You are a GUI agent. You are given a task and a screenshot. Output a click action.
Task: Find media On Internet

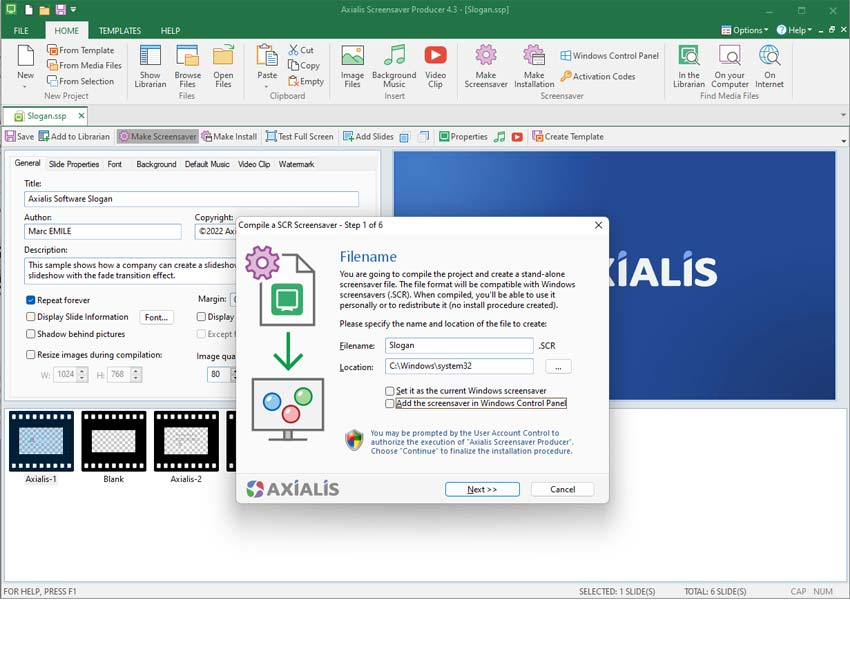coord(769,66)
